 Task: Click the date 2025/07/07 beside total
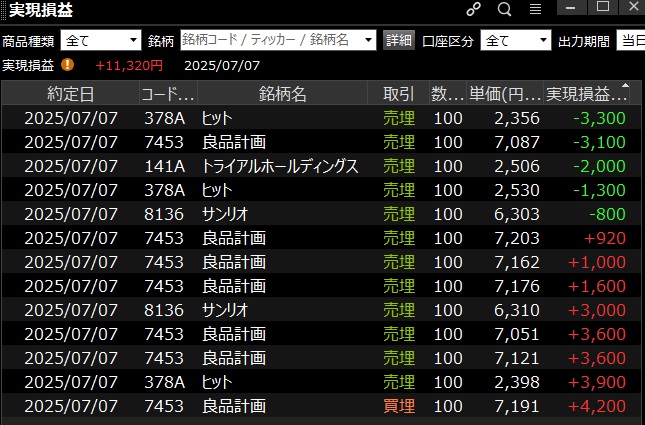pos(222,65)
